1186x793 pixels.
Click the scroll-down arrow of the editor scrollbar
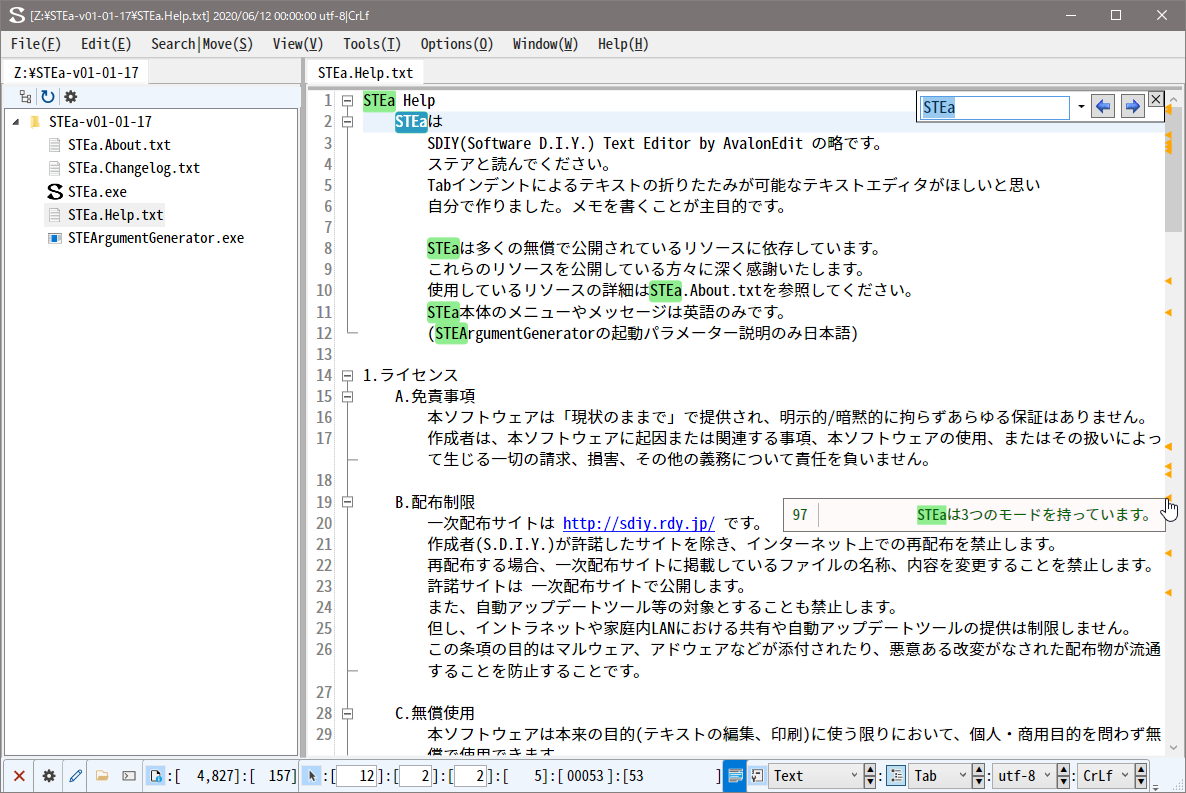(1173, 748)
